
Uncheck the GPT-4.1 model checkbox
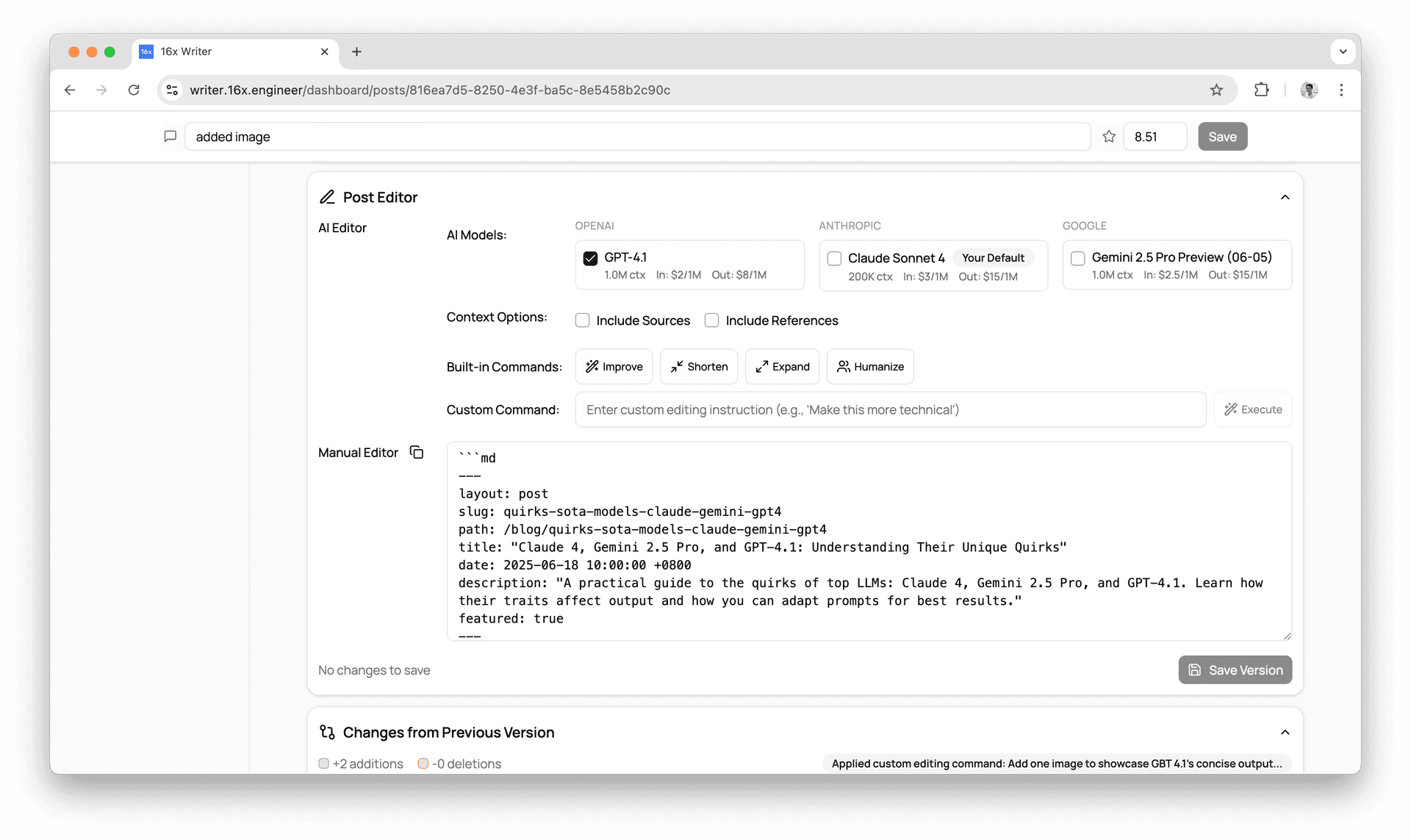click(x=590, y=258)
